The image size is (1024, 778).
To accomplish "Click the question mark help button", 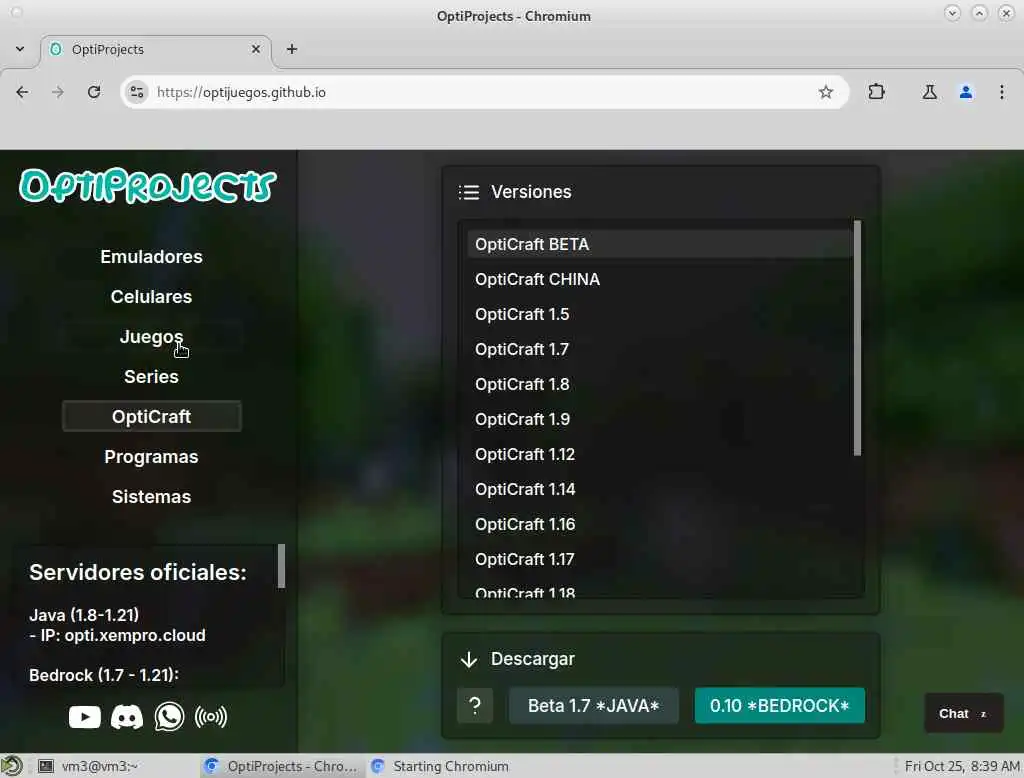I will click(475, 705).
